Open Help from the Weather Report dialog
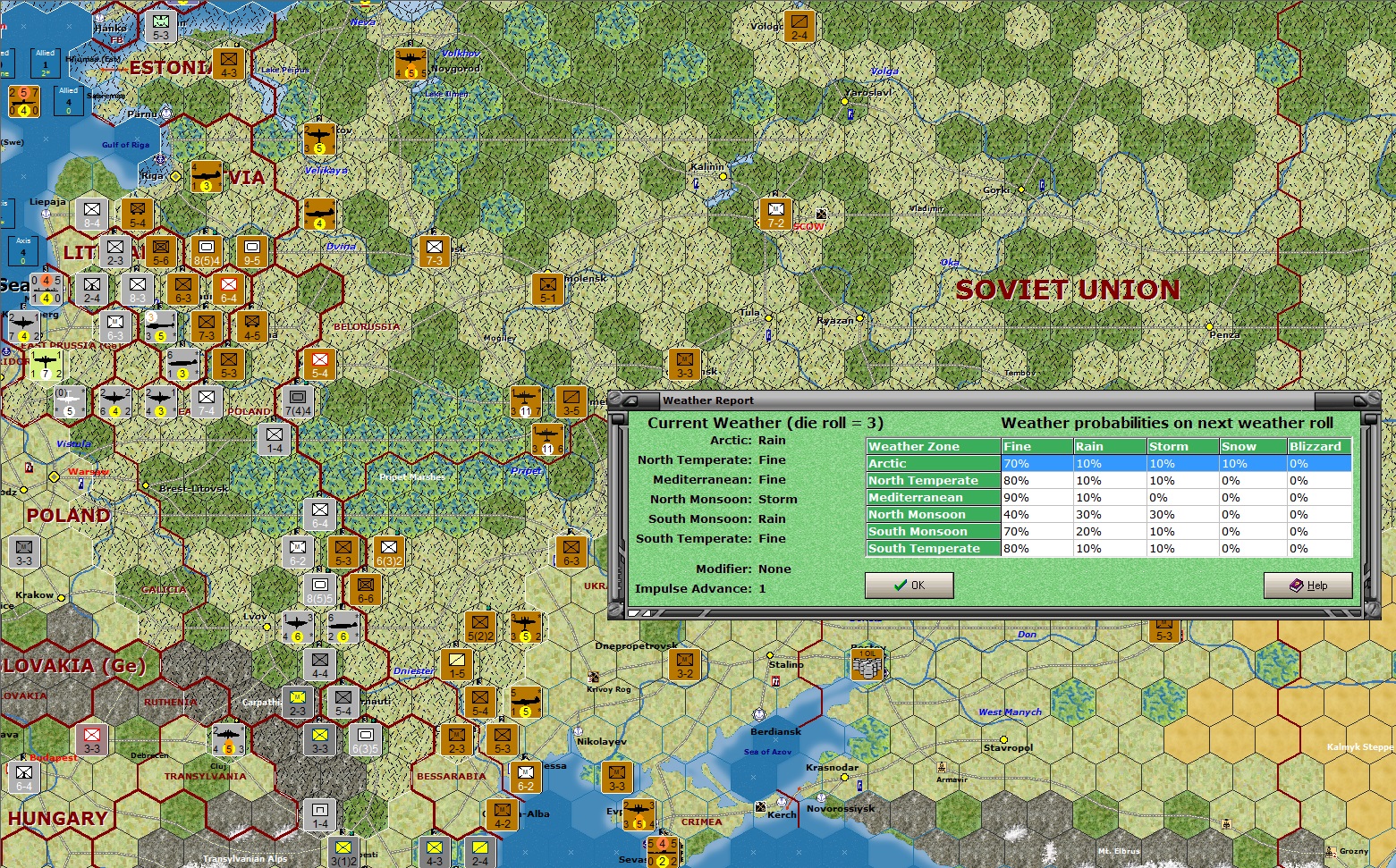The image size is (1396, 868). (1307, 586)
